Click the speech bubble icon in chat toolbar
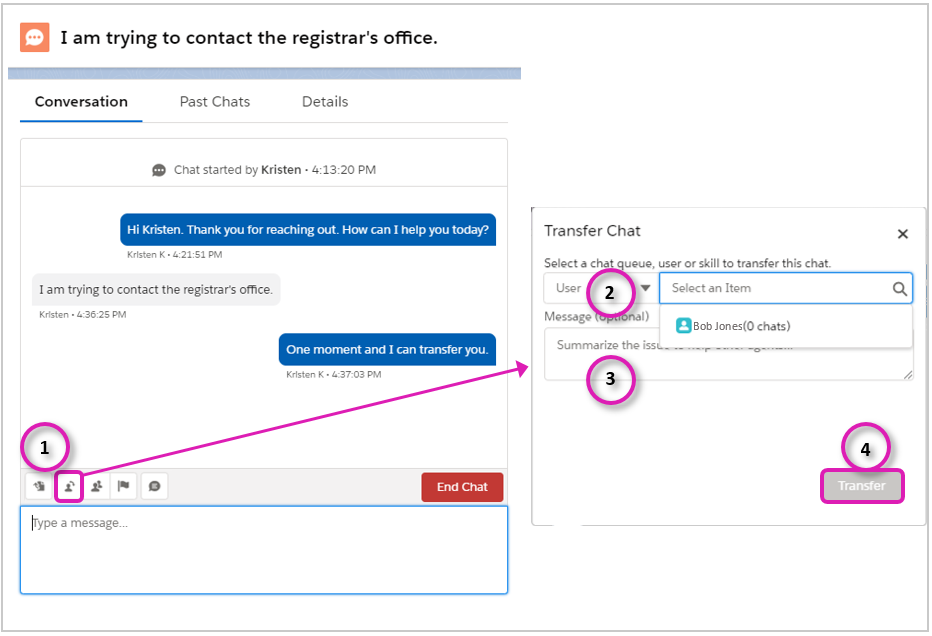This screenshot has width=932, height=636. pos(154,487)
